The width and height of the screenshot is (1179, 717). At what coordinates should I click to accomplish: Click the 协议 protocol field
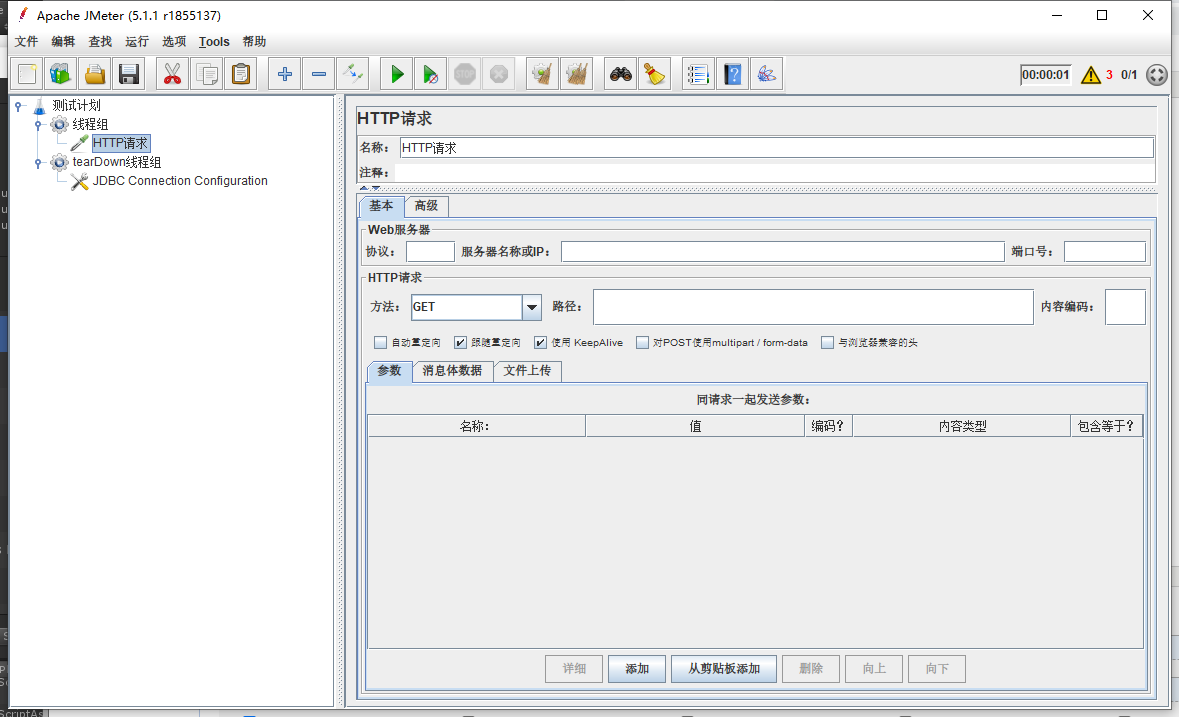430,252
